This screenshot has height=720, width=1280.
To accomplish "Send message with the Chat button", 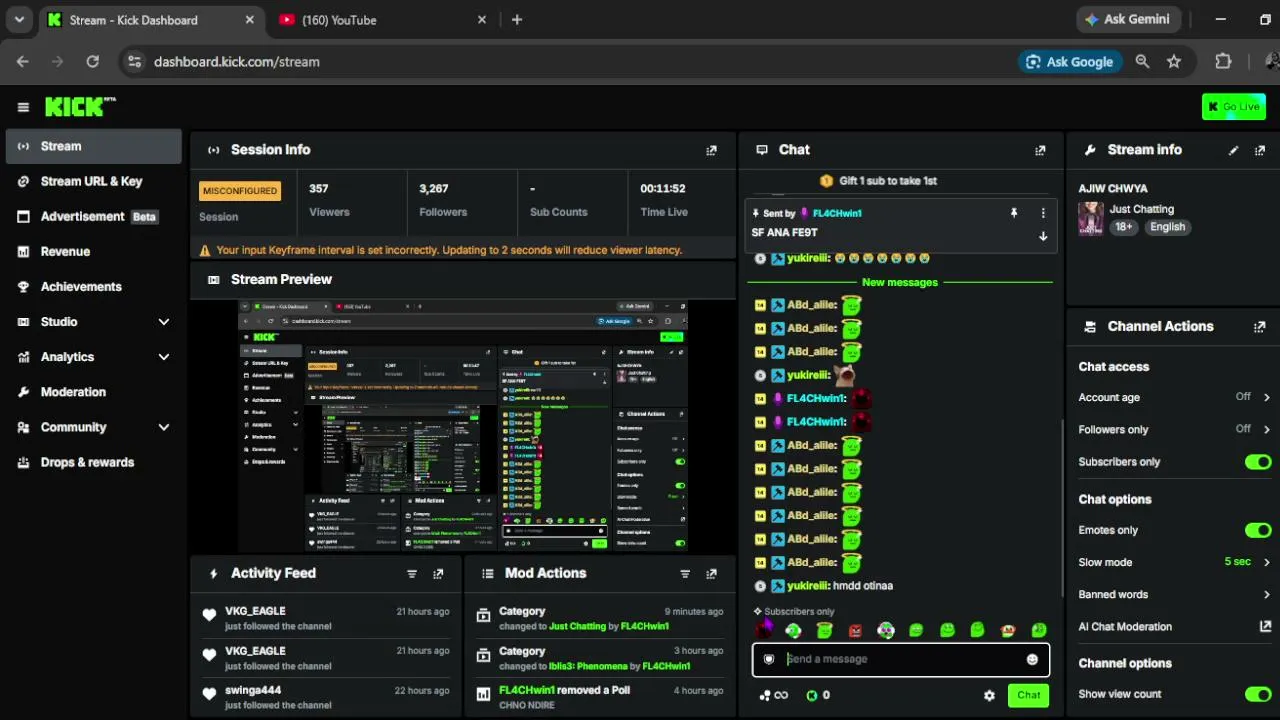I will (1029, 696).
